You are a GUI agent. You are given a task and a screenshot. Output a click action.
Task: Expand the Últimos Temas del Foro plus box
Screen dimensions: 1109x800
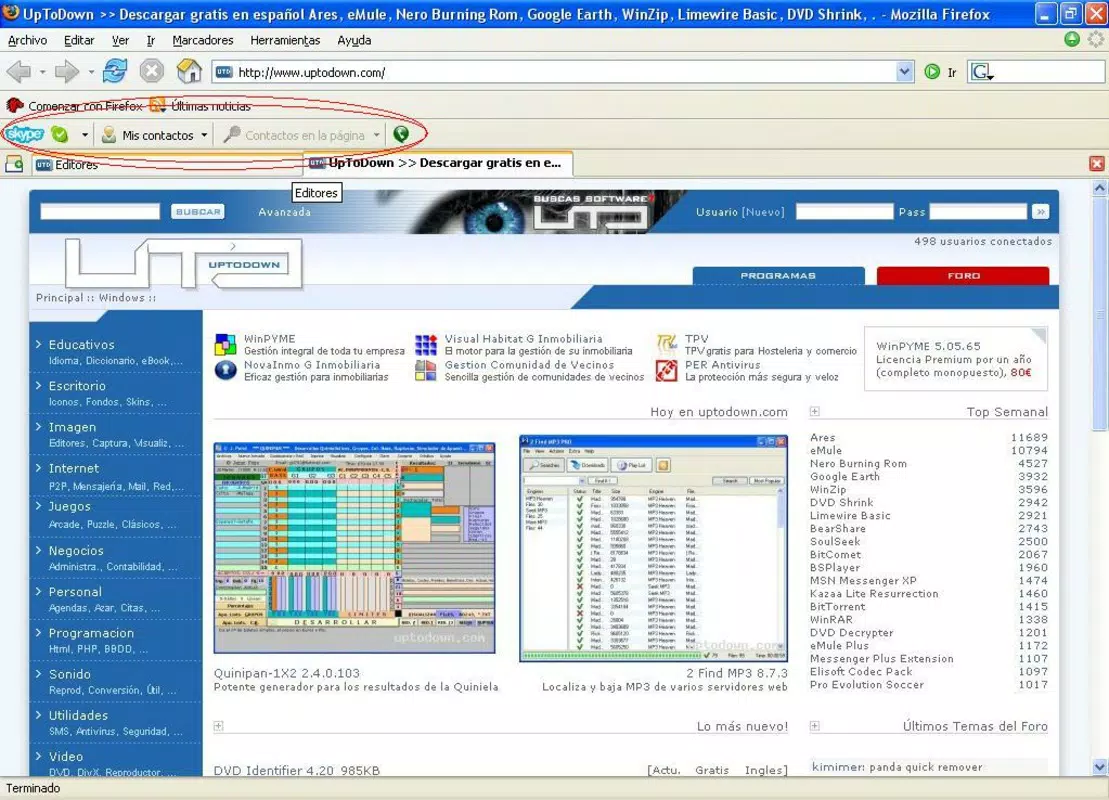(x=814, y=726)
